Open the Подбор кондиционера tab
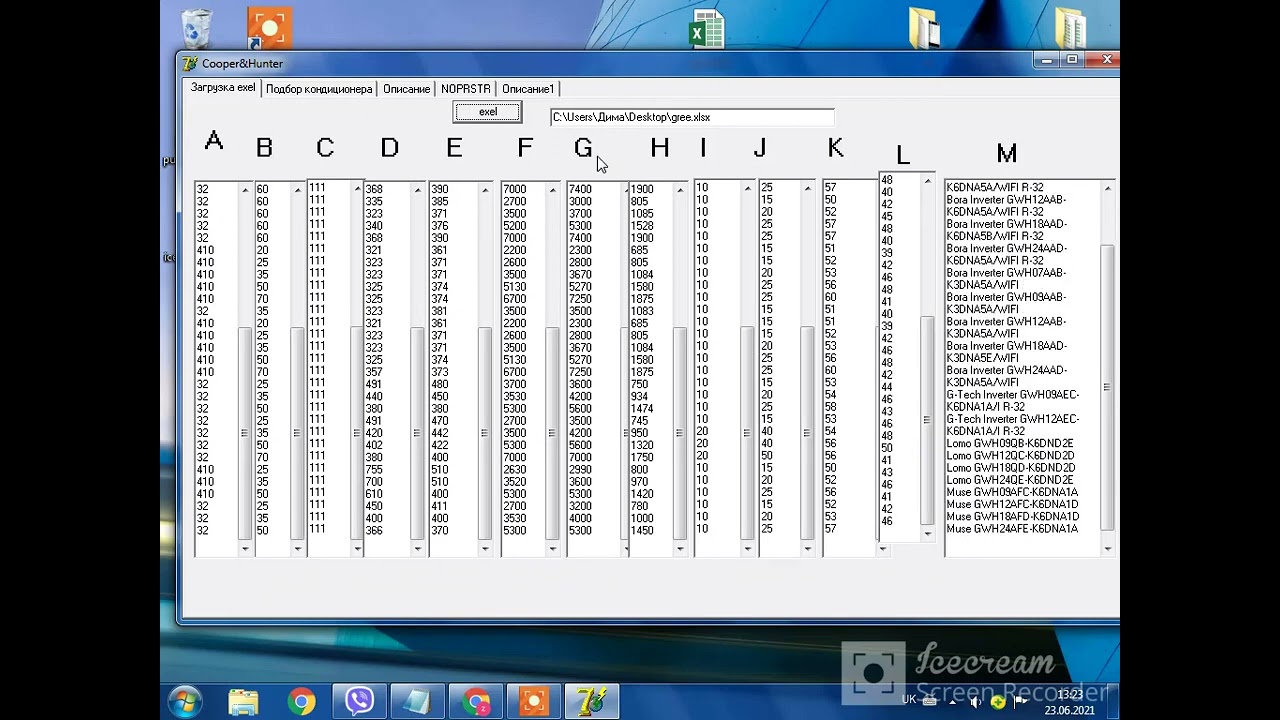1280x720 pixels. coord(319,89)
